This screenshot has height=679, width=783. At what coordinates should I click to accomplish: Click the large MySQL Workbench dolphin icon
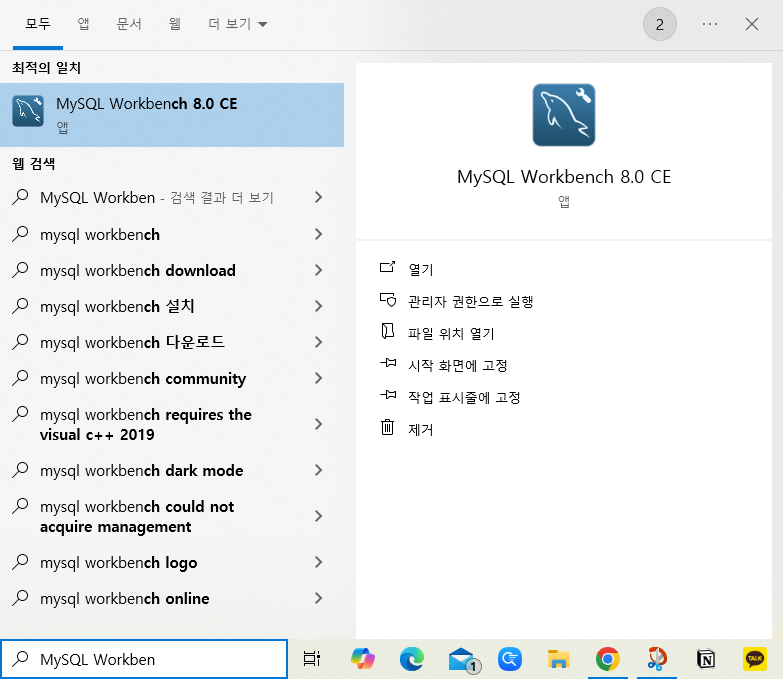(x=564, y=115)
